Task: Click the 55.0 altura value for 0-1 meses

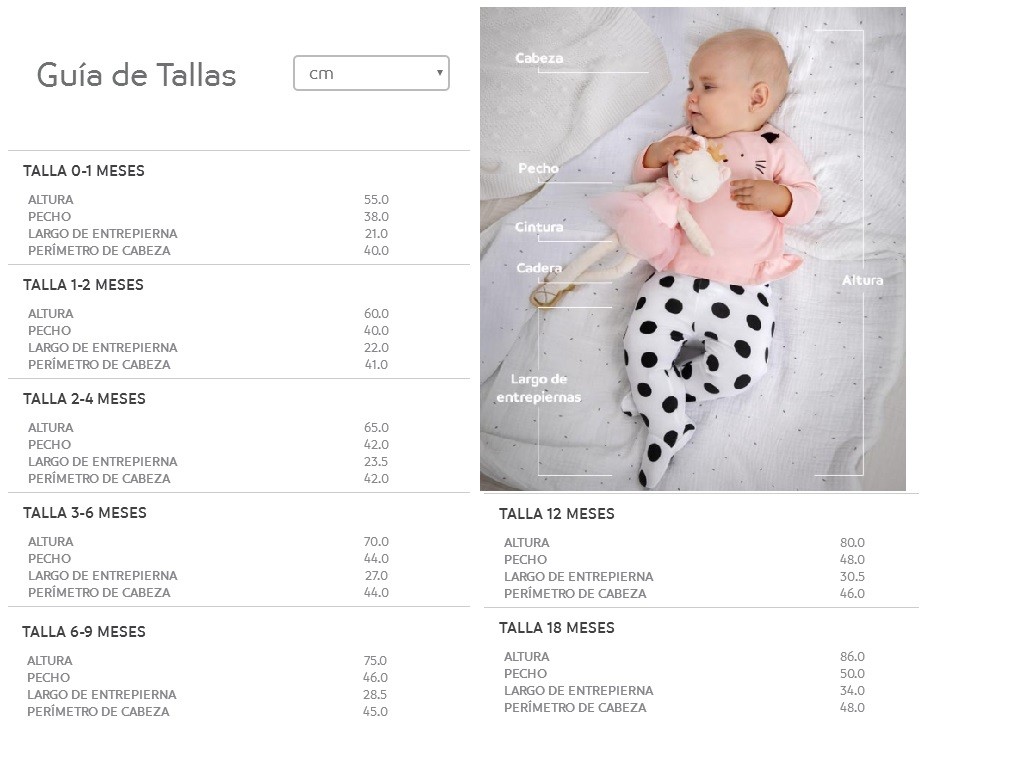Action: point(376,200)
